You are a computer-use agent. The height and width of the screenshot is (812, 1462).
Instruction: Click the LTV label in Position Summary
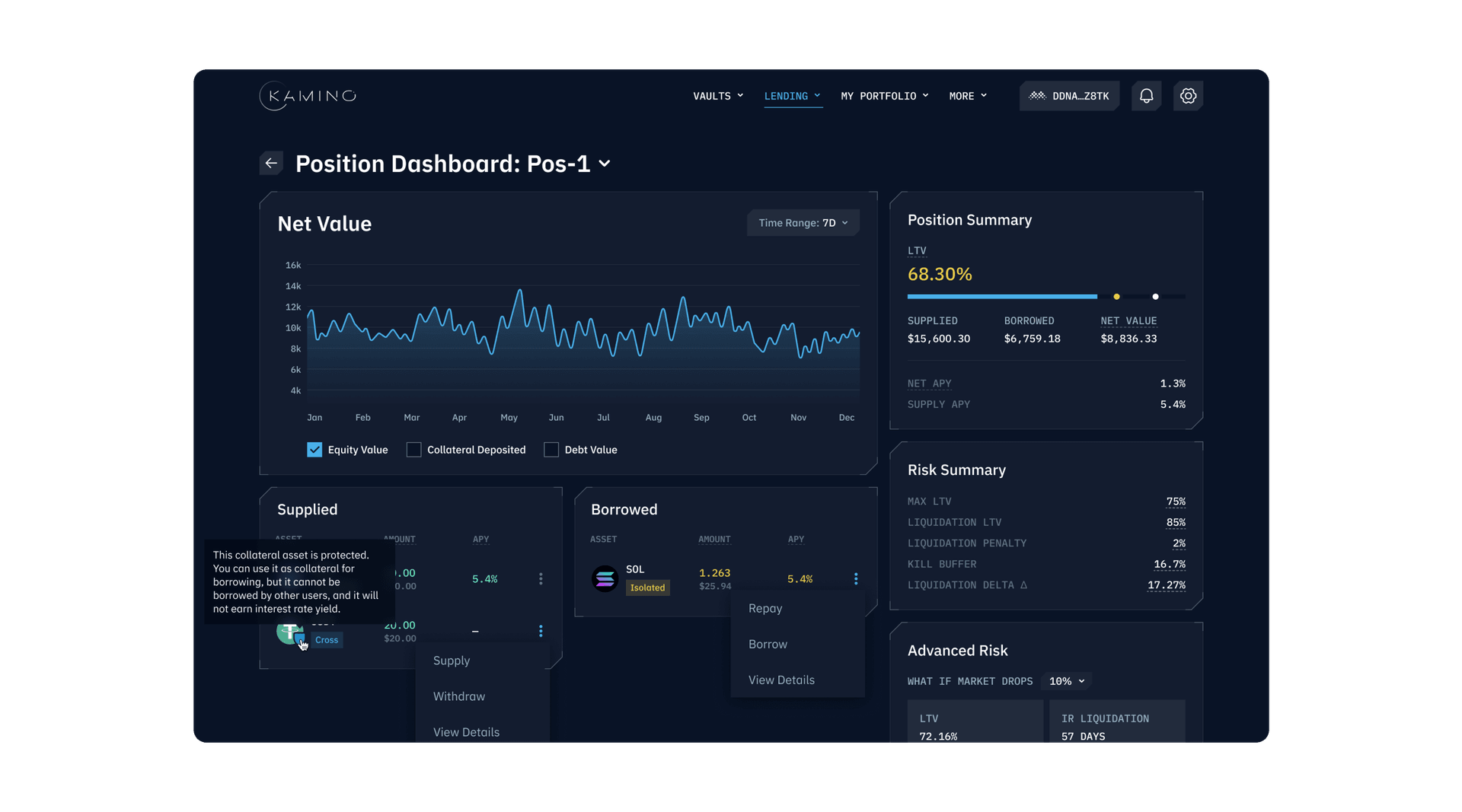pyautogui.click(x=917, y=250)
